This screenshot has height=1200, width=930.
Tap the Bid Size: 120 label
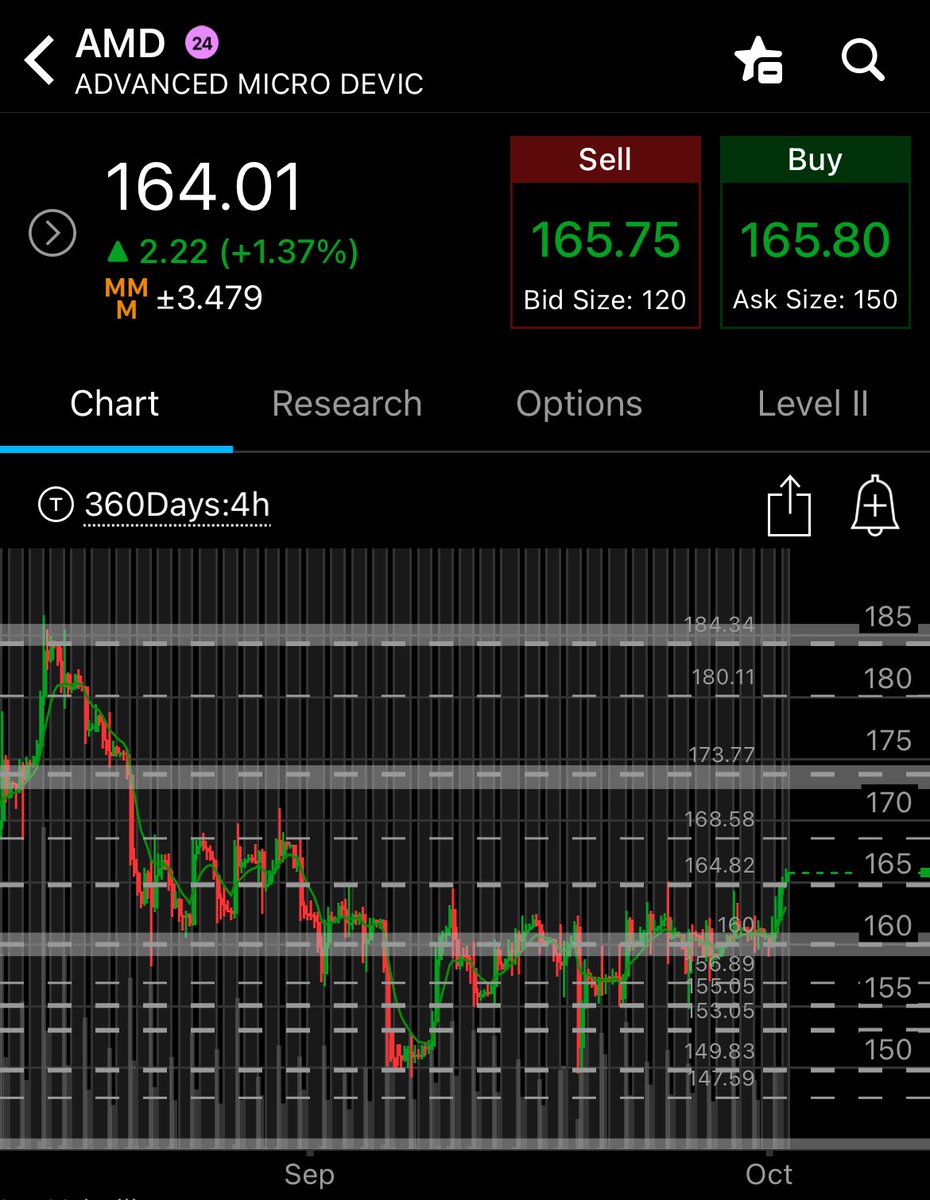[605, 300]
